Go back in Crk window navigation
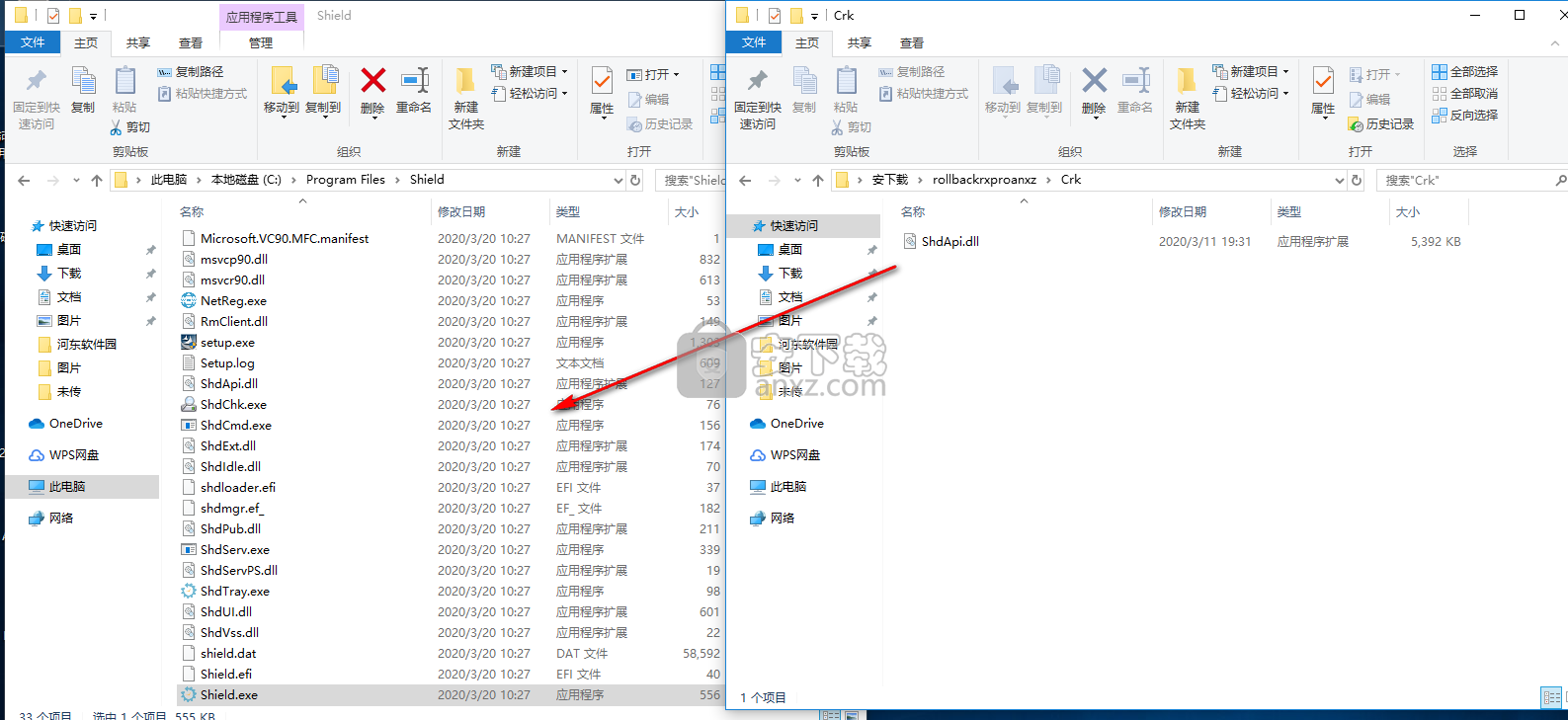Image resolution: width=1568 pixels, height=720 pixels. pos(746,180)
